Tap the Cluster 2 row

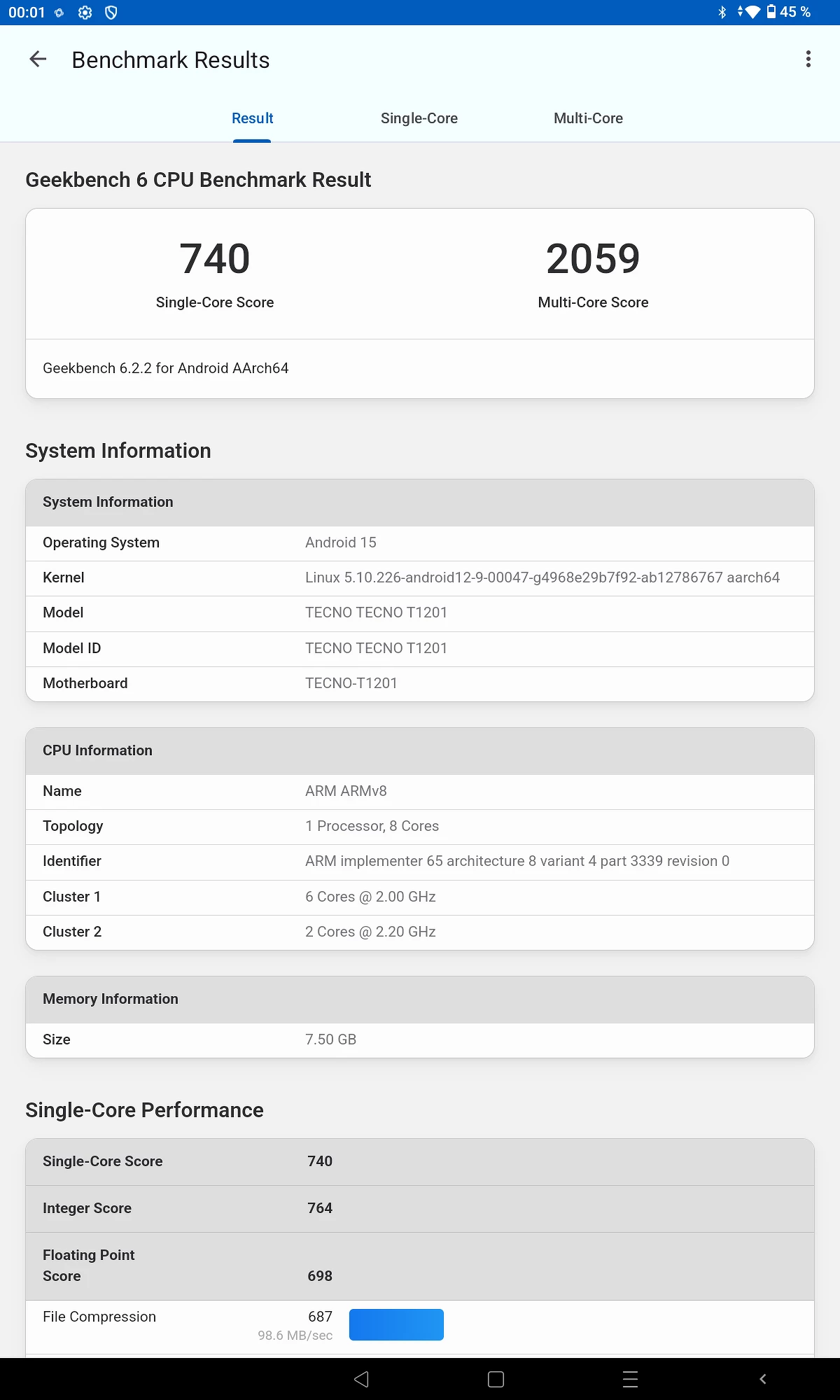pyautogui.click(x=420, y=932)
